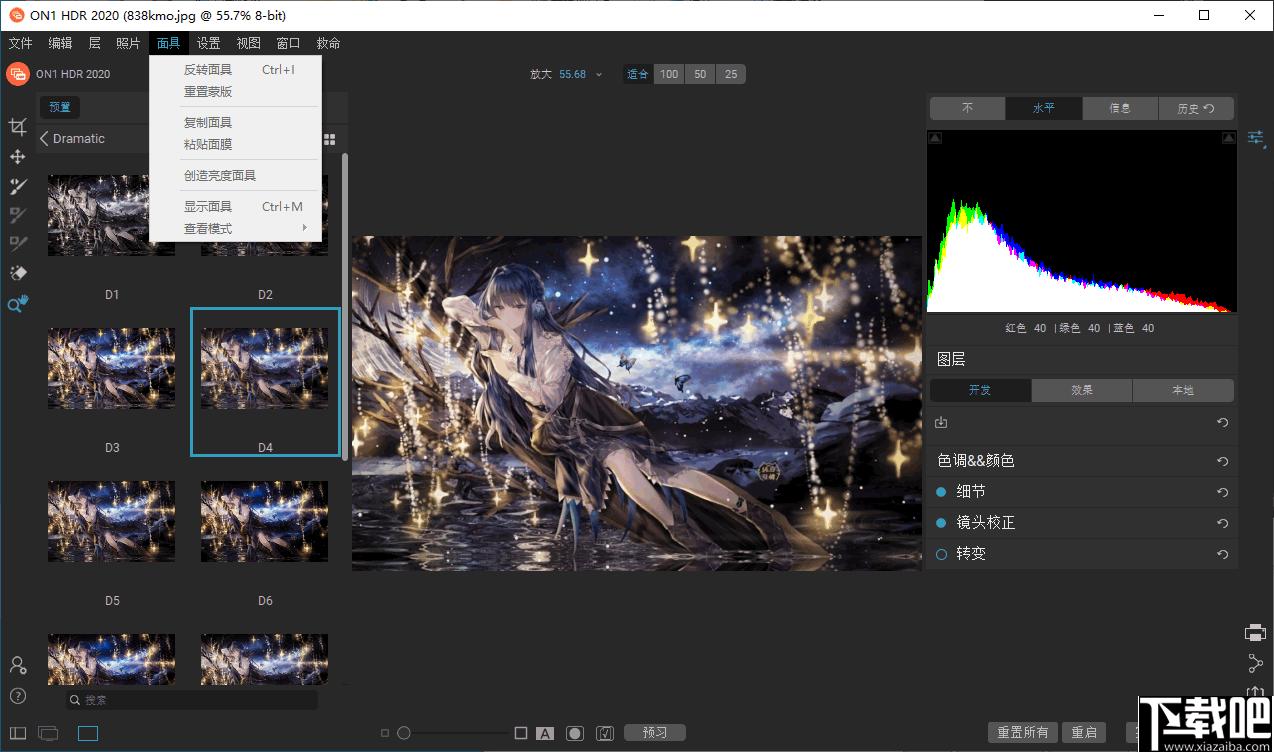Open the user account icon

tap(17, 665)
